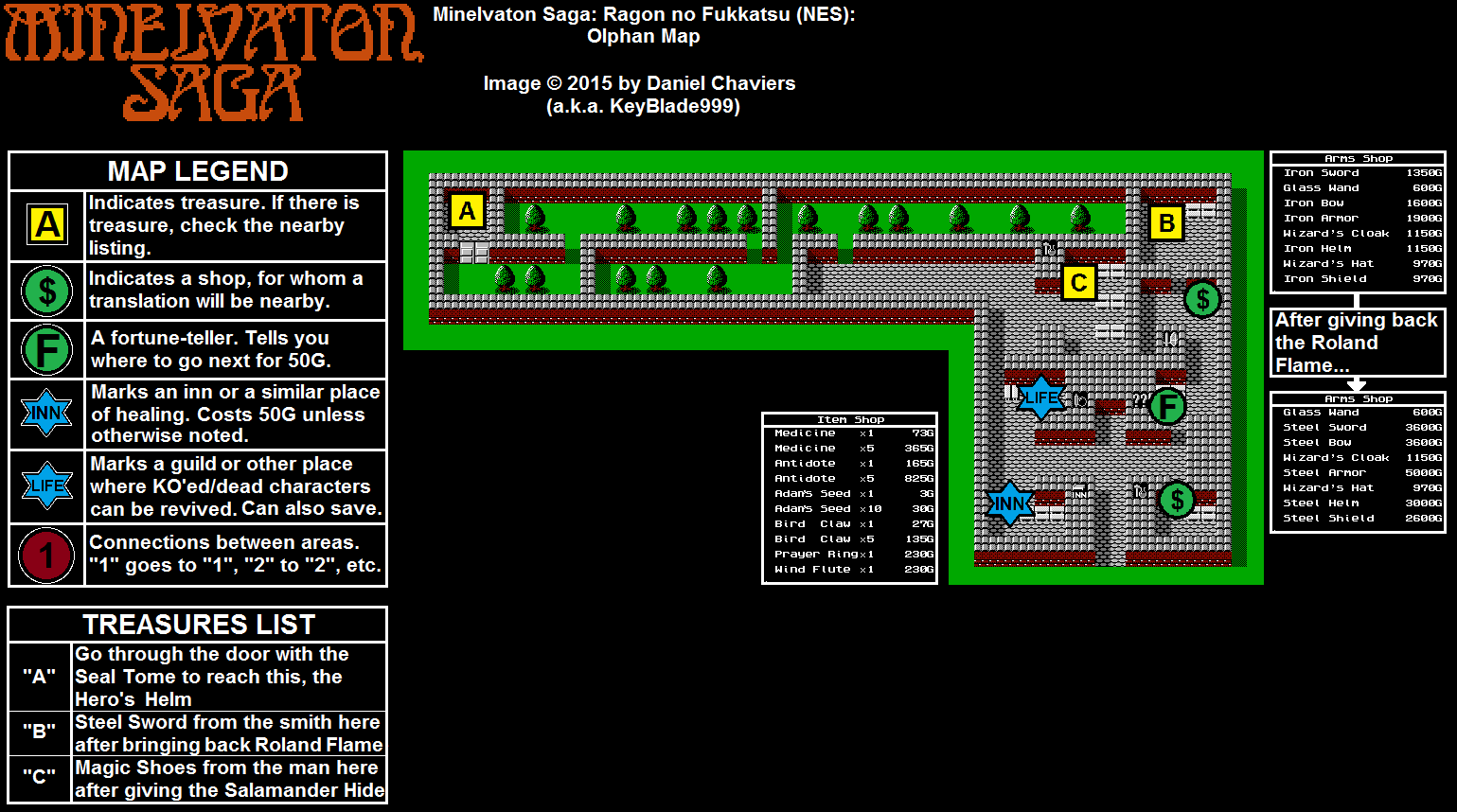This screenshot has height=812, width=1457.
Task: Click the treasure A icon in the Map Legend
Action: [47, 225]
